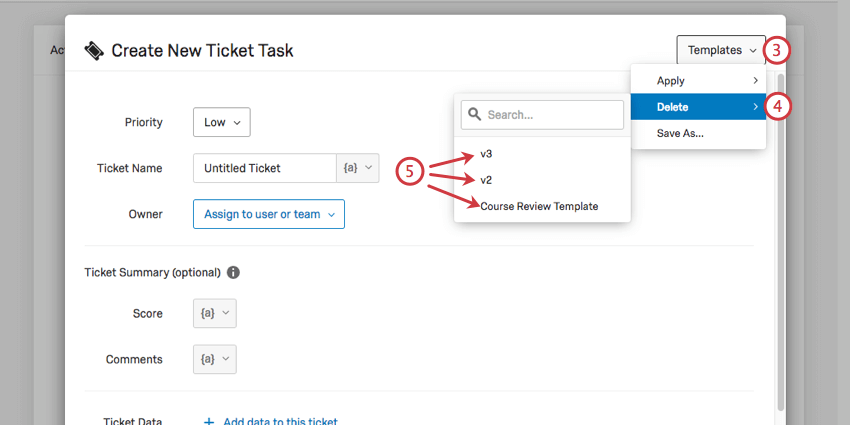Open the Comments piped text dropdown
The width and height of the screenshot is (850, 425).
coord(215,359)
